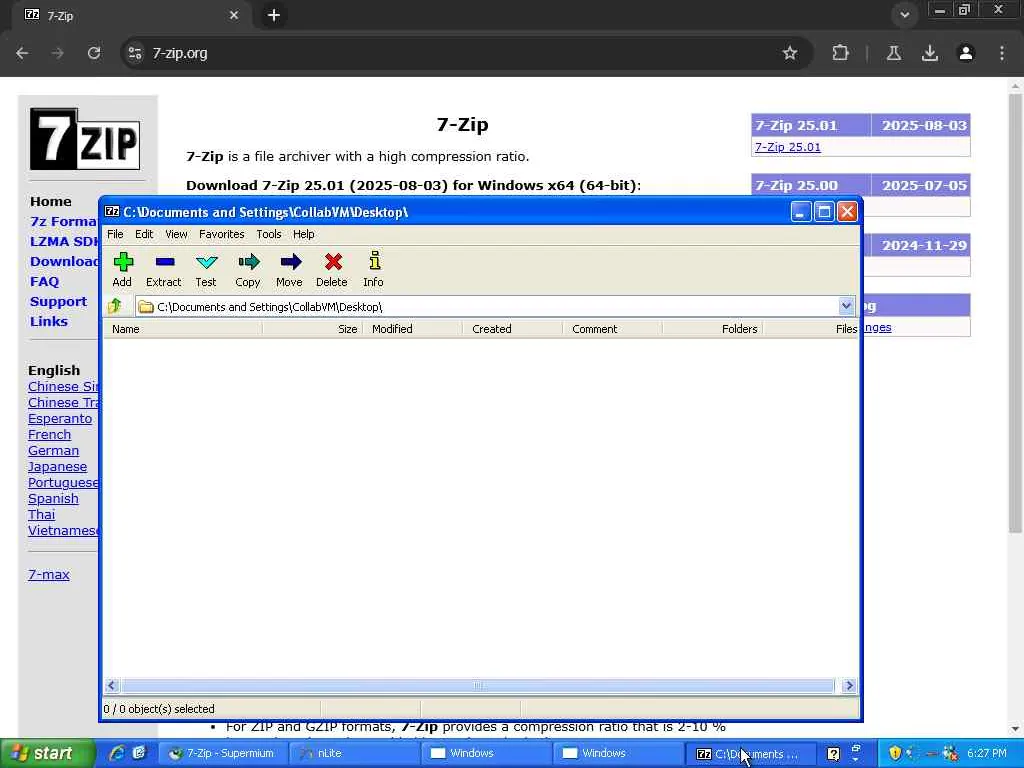Open the browser labs flask icon
Screen dimensions: 1024x768
(893, 53)
